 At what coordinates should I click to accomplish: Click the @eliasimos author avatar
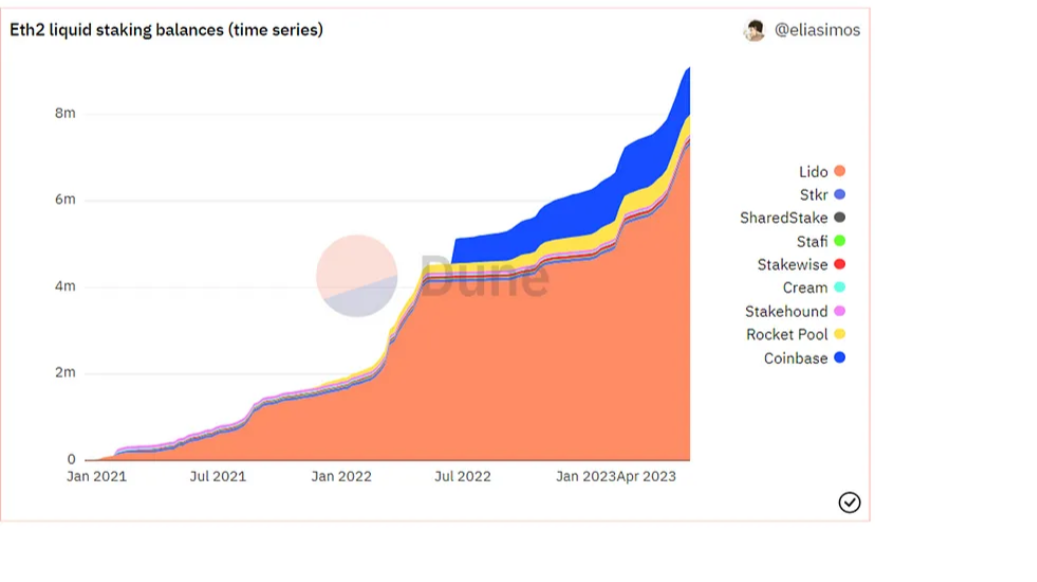754,30
